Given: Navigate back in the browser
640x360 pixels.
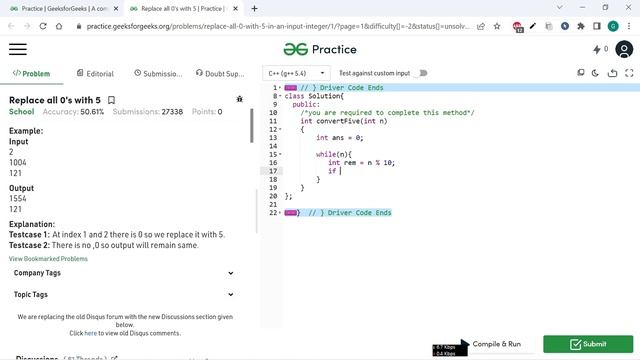Looking at the screenshot, I should coord(11,26).
